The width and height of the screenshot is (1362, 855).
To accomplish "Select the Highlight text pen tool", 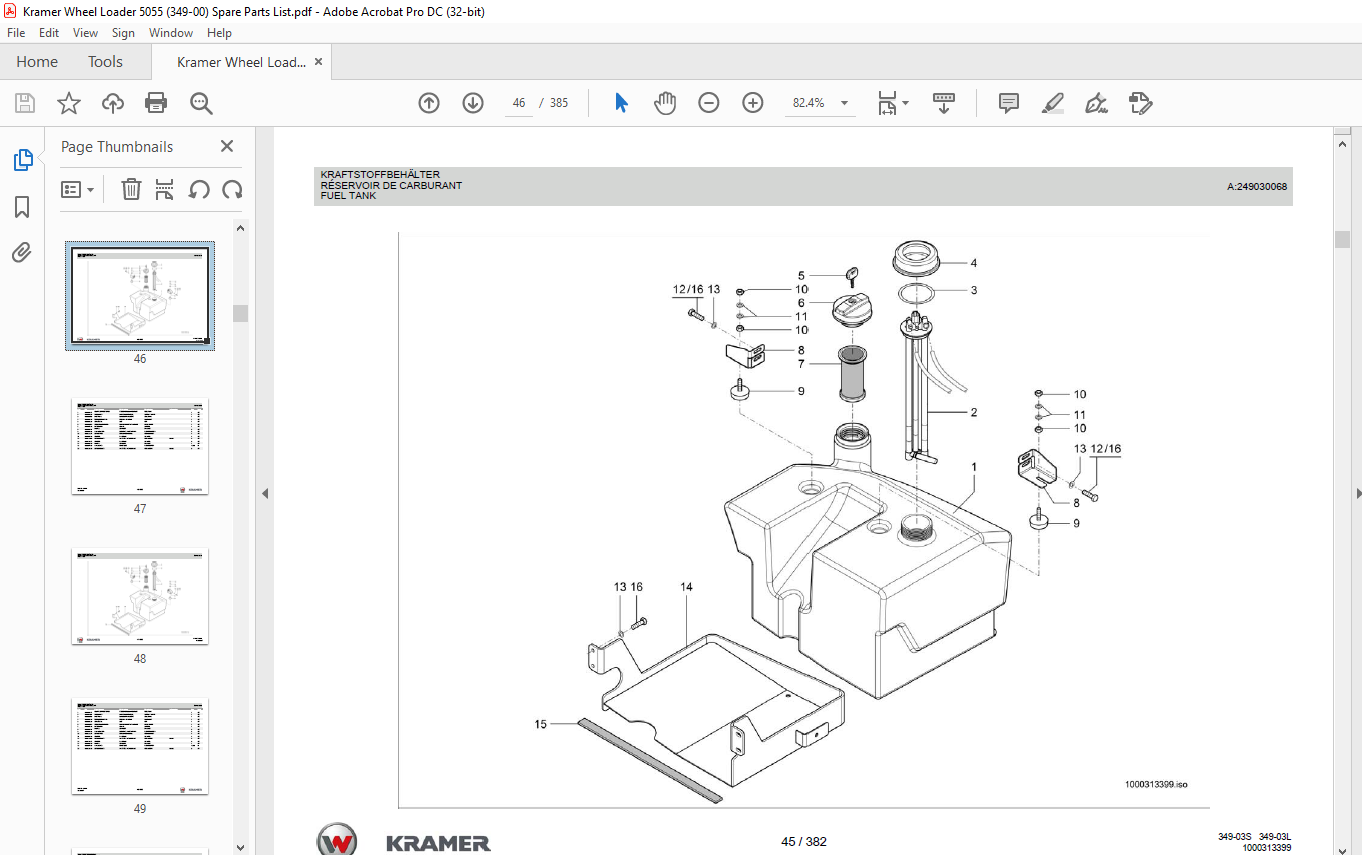I will click(1052, 103).
